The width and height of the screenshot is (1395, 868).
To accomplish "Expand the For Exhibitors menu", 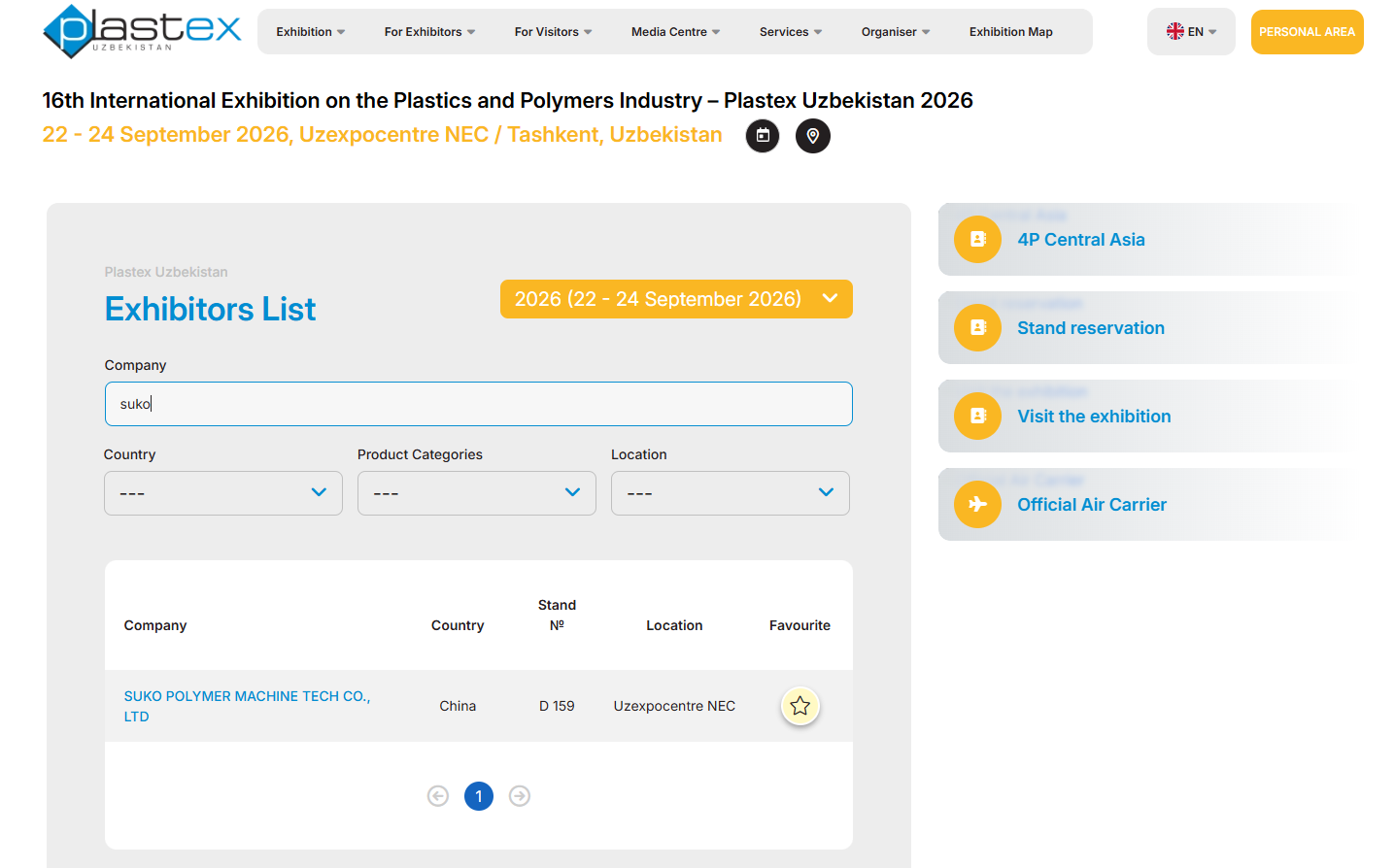I will [x=429, y=32].
